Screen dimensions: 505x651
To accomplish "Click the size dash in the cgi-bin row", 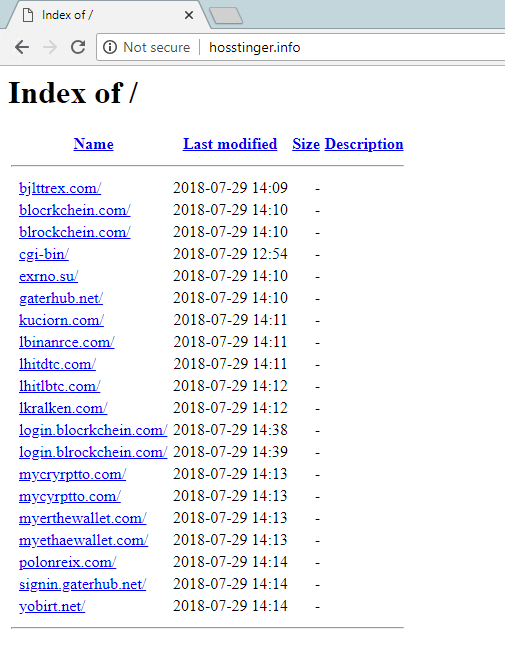I will point(317,255).
